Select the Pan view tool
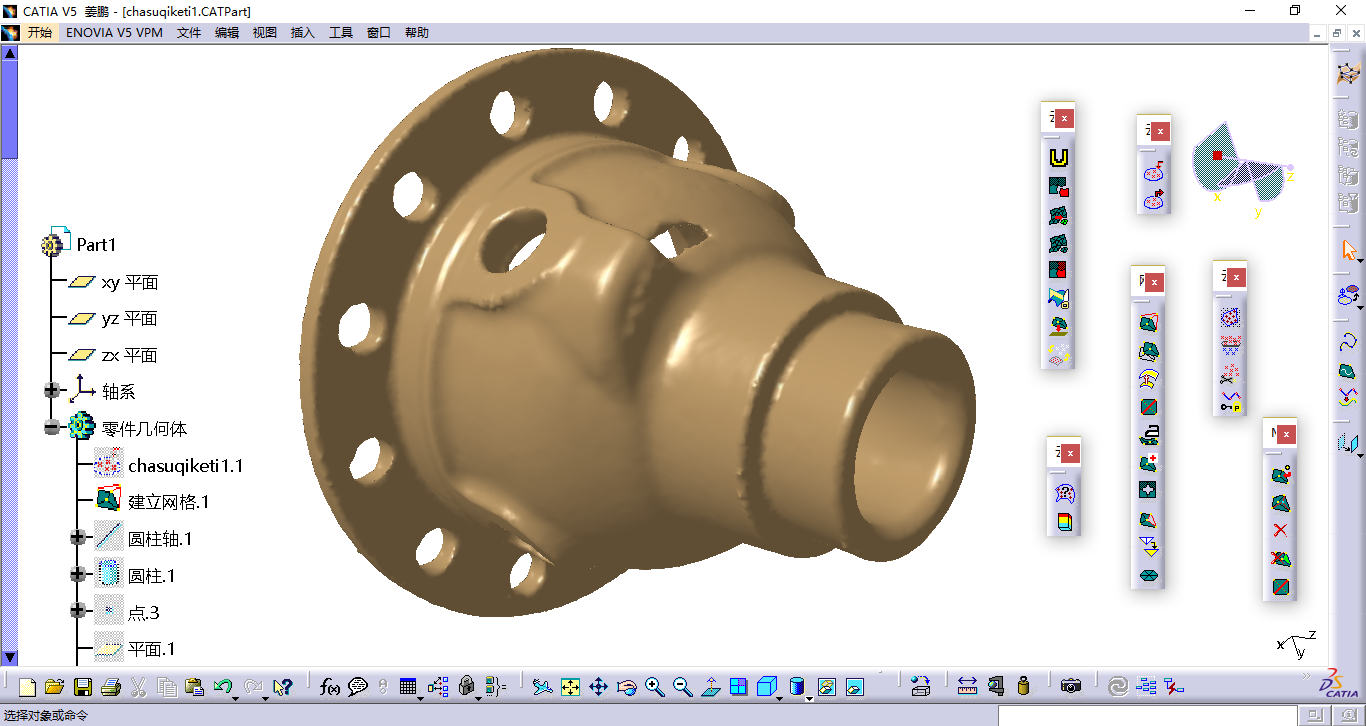Screen dimensions: 1366x726 [598, 687]
